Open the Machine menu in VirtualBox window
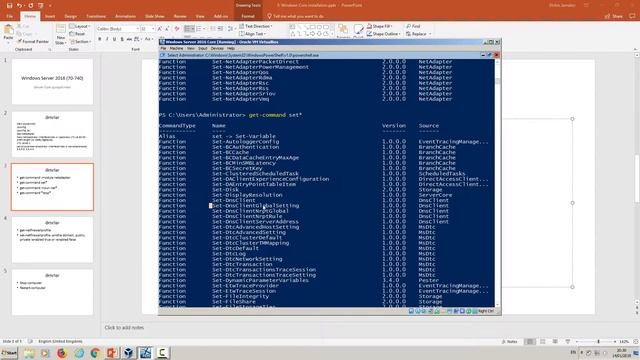Screen dimensions: 640x360 click(x=176, y=49)
